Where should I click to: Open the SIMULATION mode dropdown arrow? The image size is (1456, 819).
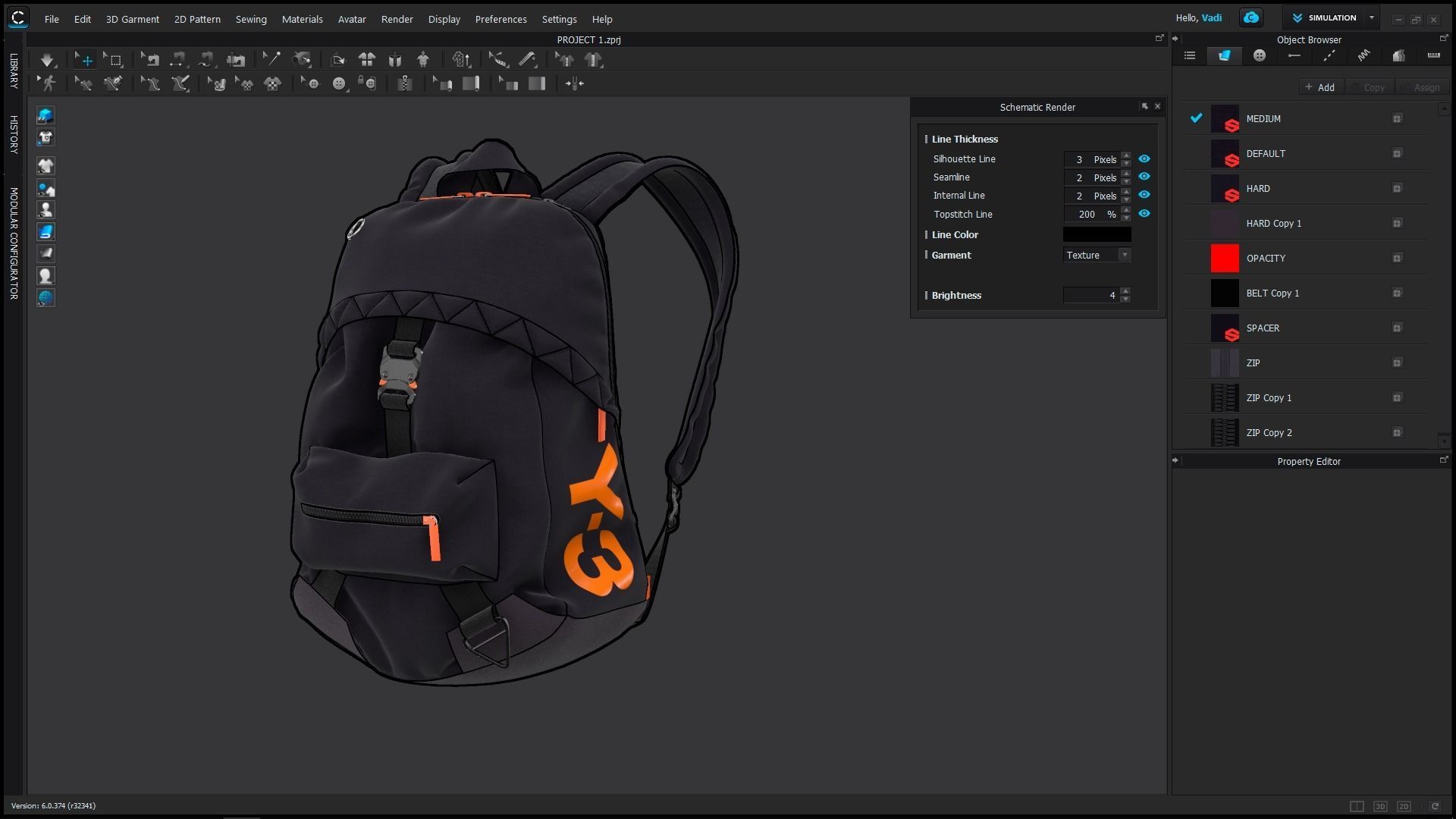click(1371, 17)
